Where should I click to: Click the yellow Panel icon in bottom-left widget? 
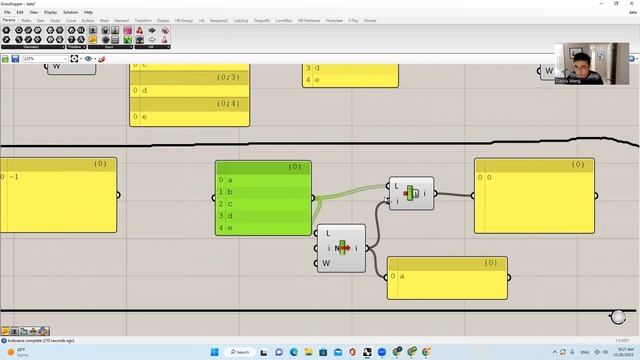[5, 331]
